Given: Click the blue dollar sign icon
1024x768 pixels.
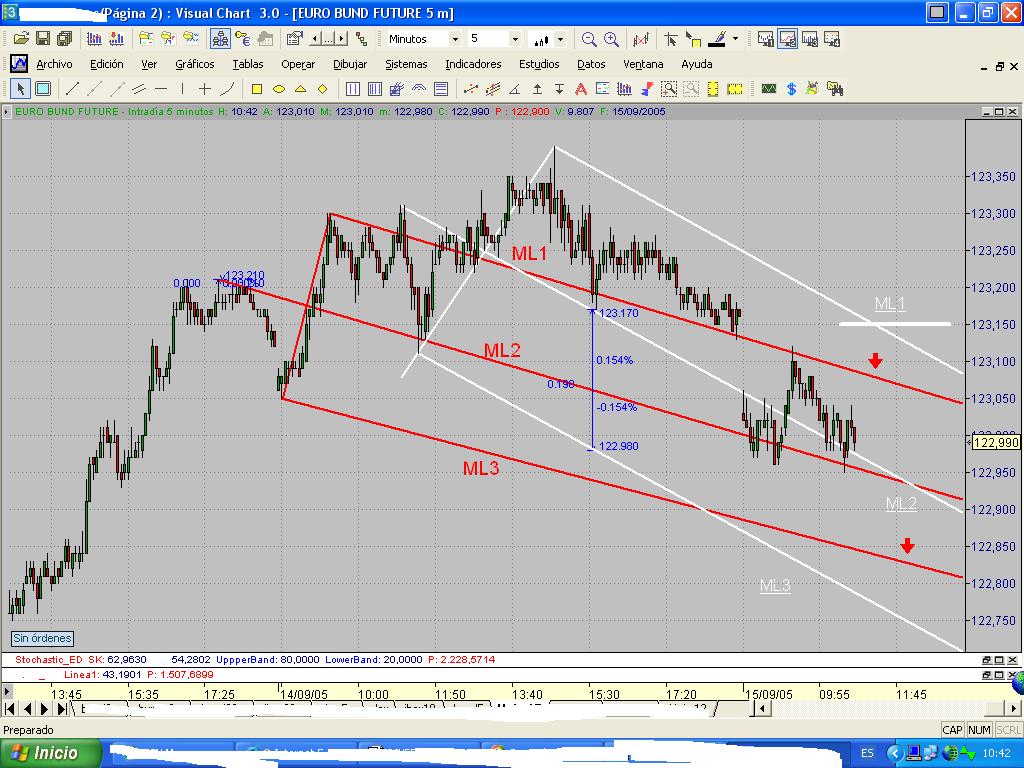Looking at the screenshot, I should [x=792, y=88].
